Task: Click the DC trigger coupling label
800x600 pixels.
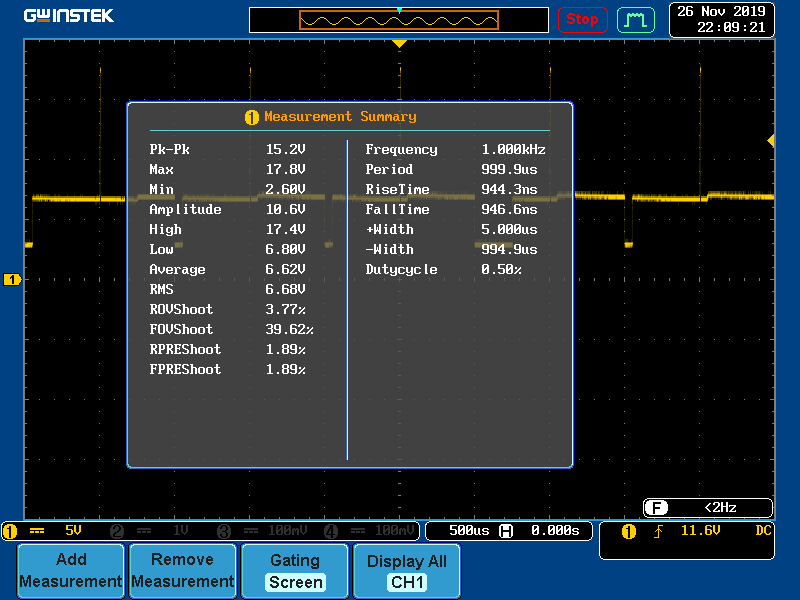Action: [x=763, y=531]
